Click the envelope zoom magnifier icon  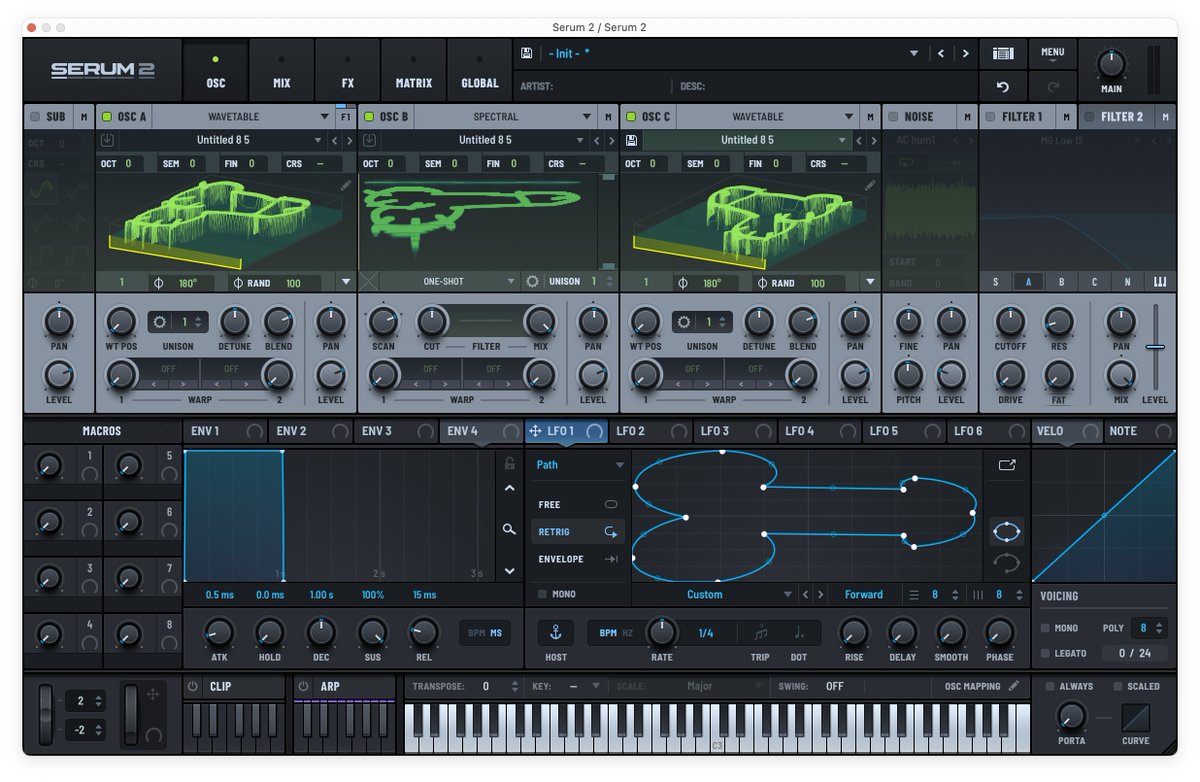(509, 529)
